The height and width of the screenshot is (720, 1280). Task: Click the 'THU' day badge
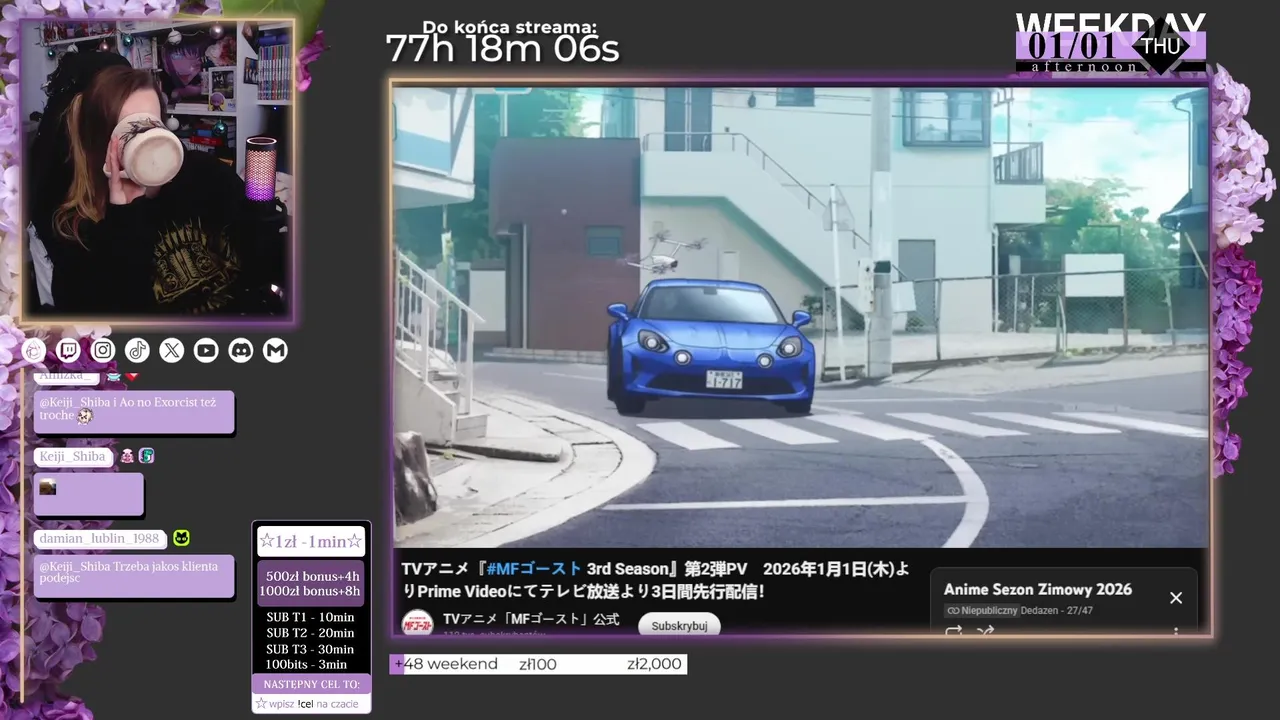(x=1161, y=46)
